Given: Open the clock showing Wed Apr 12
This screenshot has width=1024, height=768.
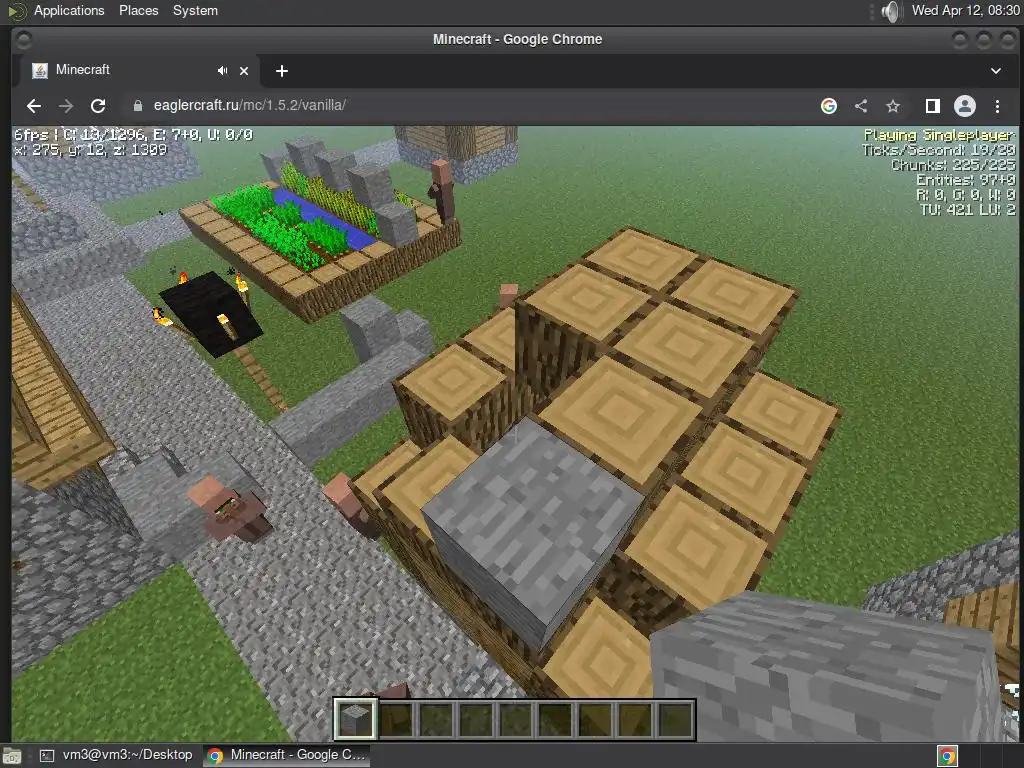Looking at the screenshot, I should pyautogui.click(x=965, y=10).
